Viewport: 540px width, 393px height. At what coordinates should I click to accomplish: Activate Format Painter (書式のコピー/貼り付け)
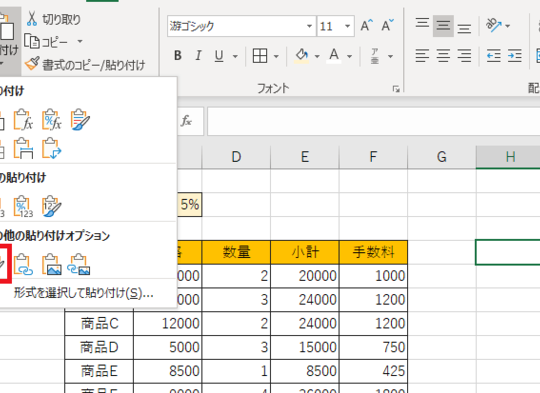tap(85, 64)
